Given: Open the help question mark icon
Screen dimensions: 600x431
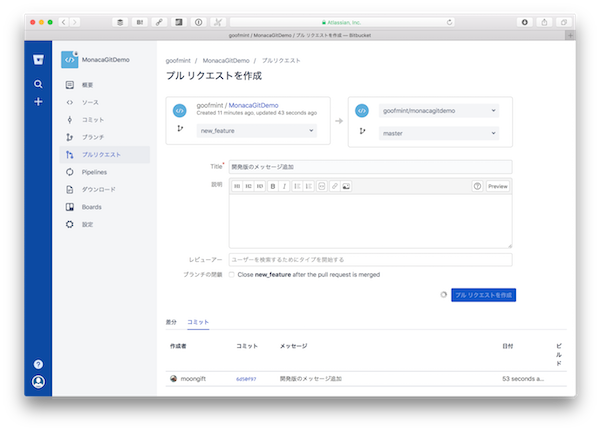Looking at the screenshot, I should click(x=38, y=364).
